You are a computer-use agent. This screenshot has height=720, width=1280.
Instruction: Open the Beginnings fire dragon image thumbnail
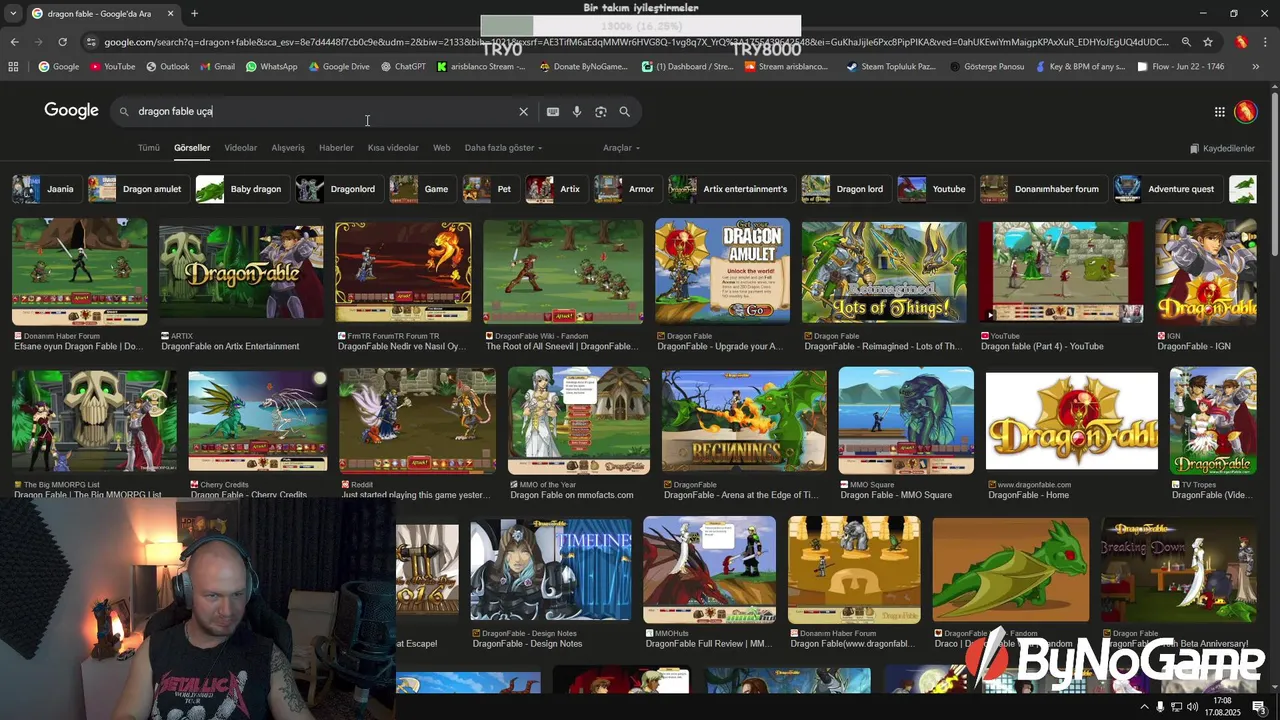click(x=744, y=420)
